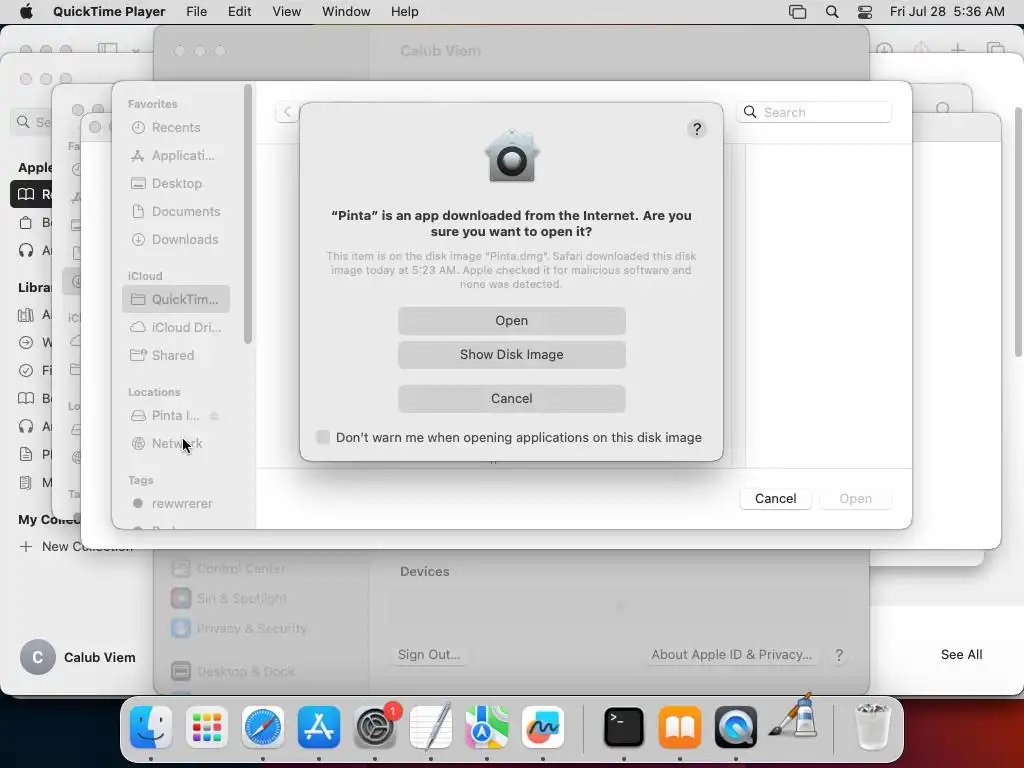Select the QuickTime iCloud folder in sidebar
The height and width of the screenshot is (768, 1024).
pyautogui.click(x=175, y=299)
